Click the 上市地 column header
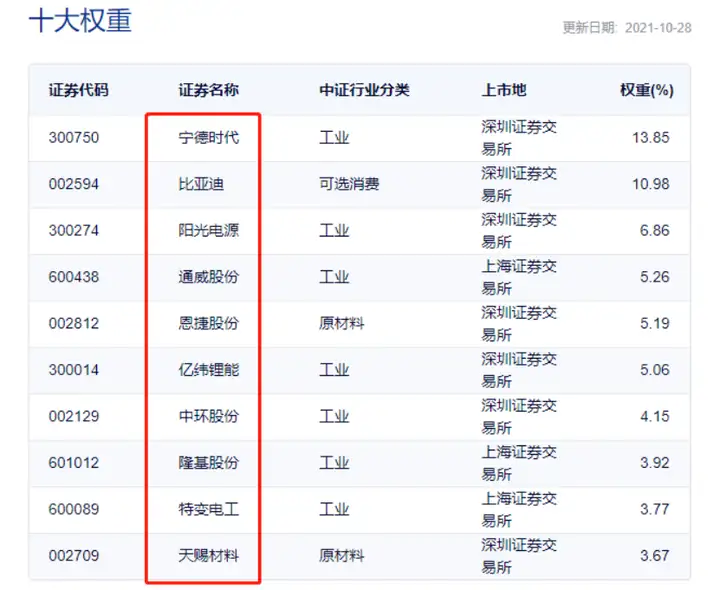The image size is (720, 590). [504, 90]
